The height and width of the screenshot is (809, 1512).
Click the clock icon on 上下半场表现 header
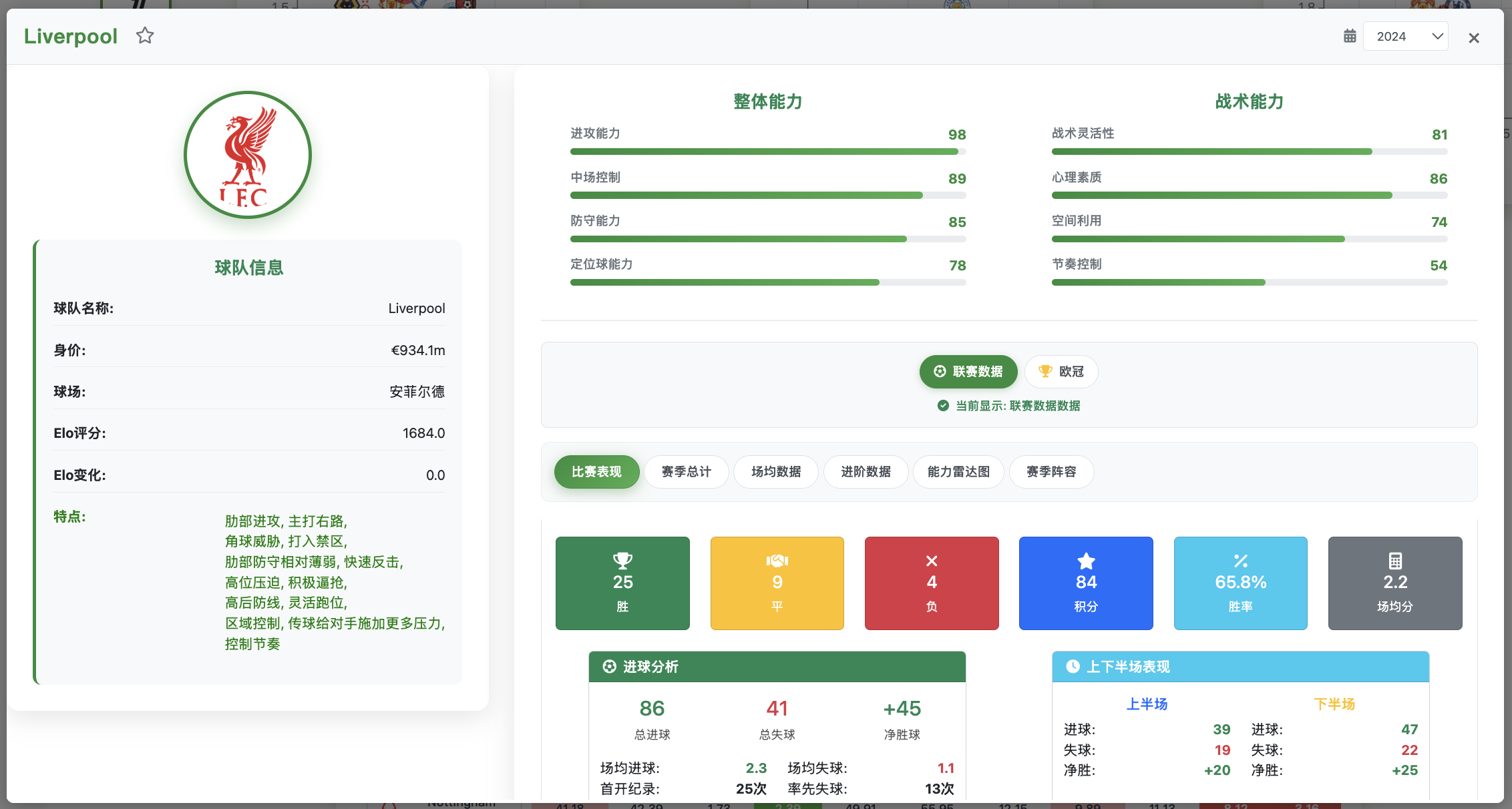tap(1072, 667)
